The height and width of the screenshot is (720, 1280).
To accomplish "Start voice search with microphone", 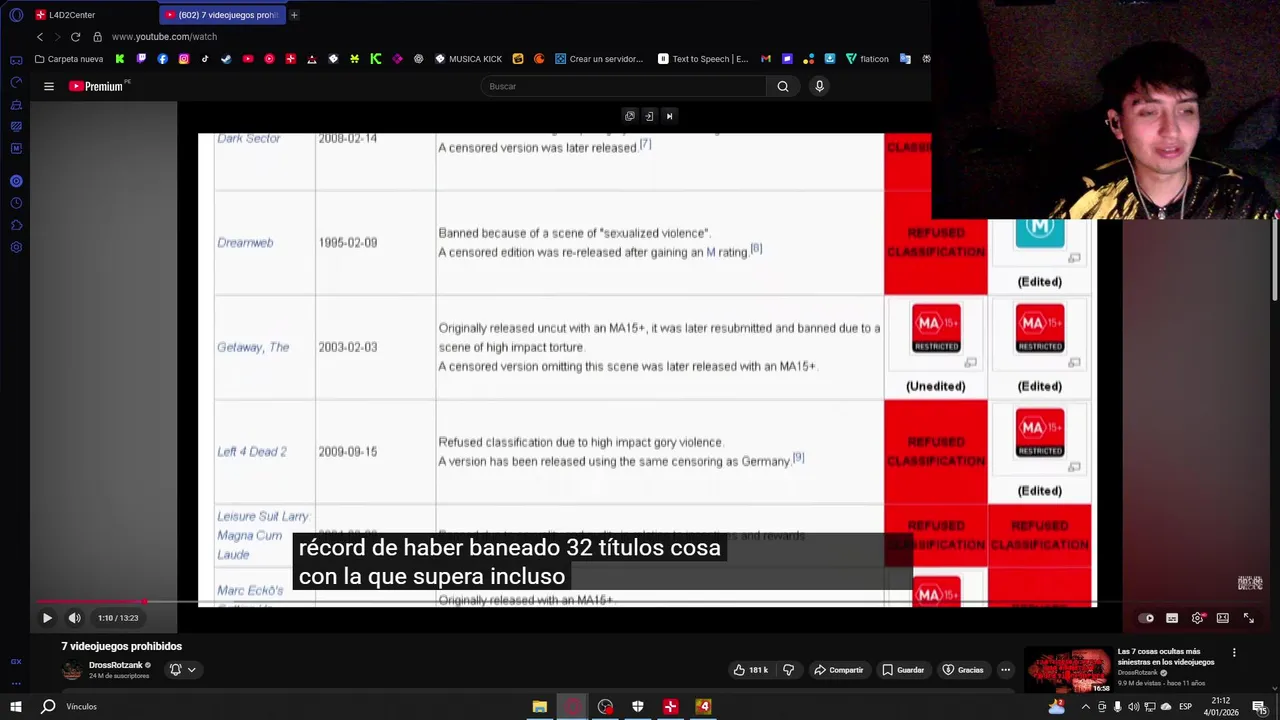I will click(819, 86).
